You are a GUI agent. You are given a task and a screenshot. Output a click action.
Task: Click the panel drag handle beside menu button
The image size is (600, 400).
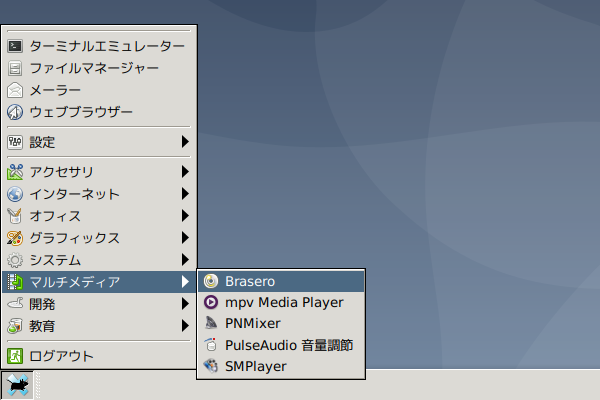coord(38,385)
